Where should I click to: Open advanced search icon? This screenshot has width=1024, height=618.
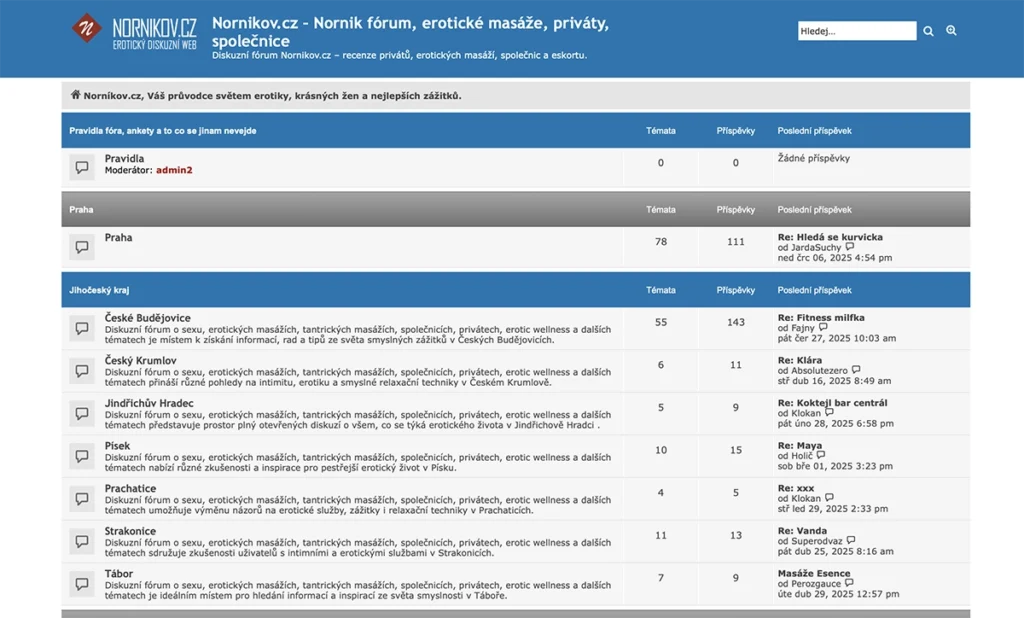(x=952, y=30)
